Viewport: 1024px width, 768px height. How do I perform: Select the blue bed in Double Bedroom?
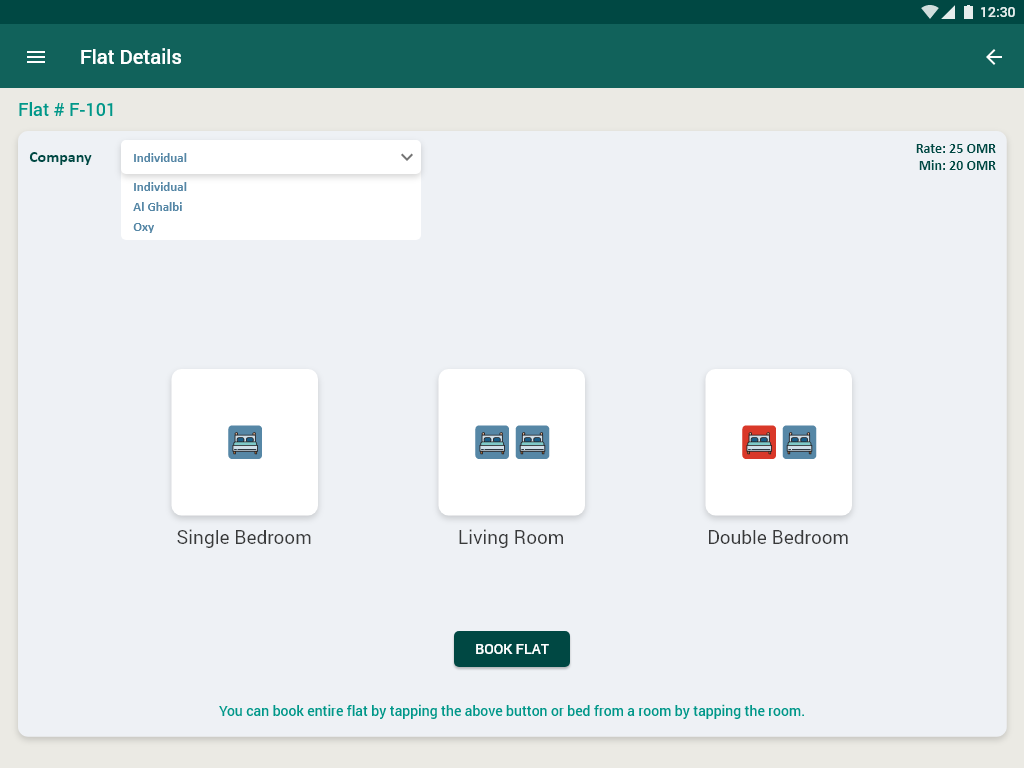coord(799,442)
